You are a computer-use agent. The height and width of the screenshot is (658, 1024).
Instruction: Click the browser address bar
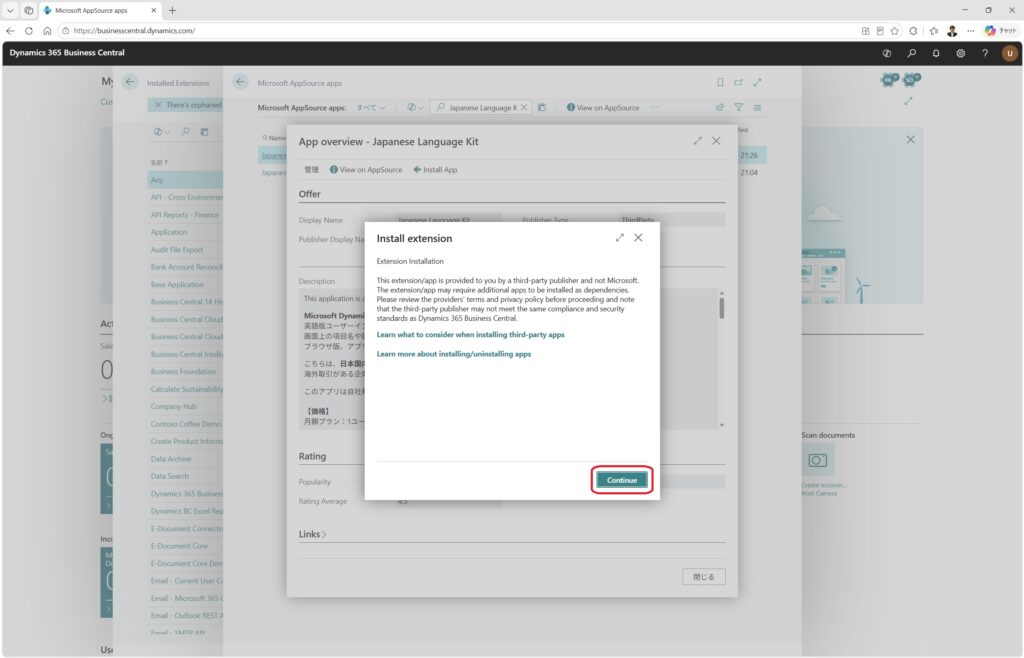[x=457, y=31]
